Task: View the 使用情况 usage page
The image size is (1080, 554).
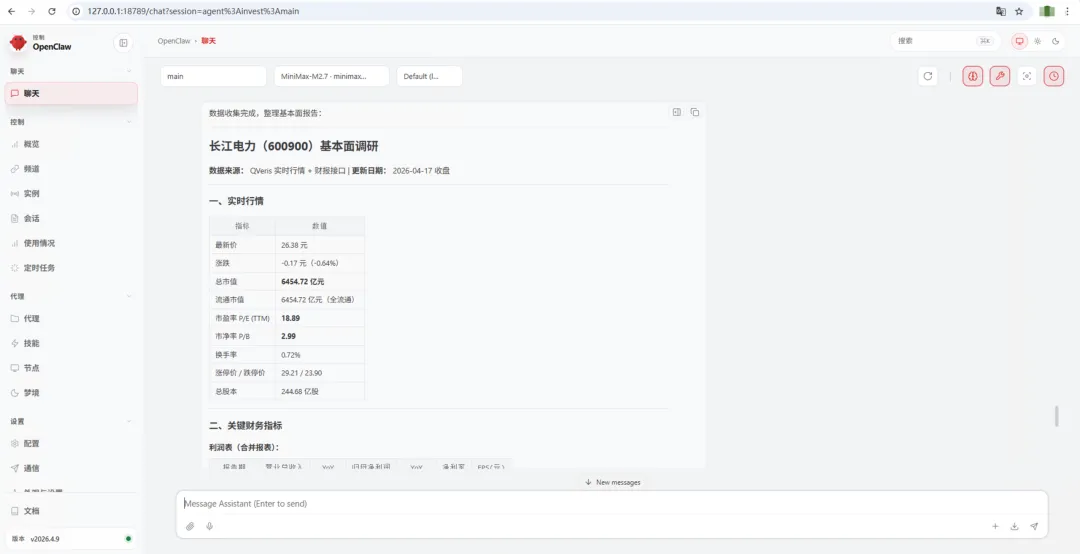Action: tap(71, 243)
